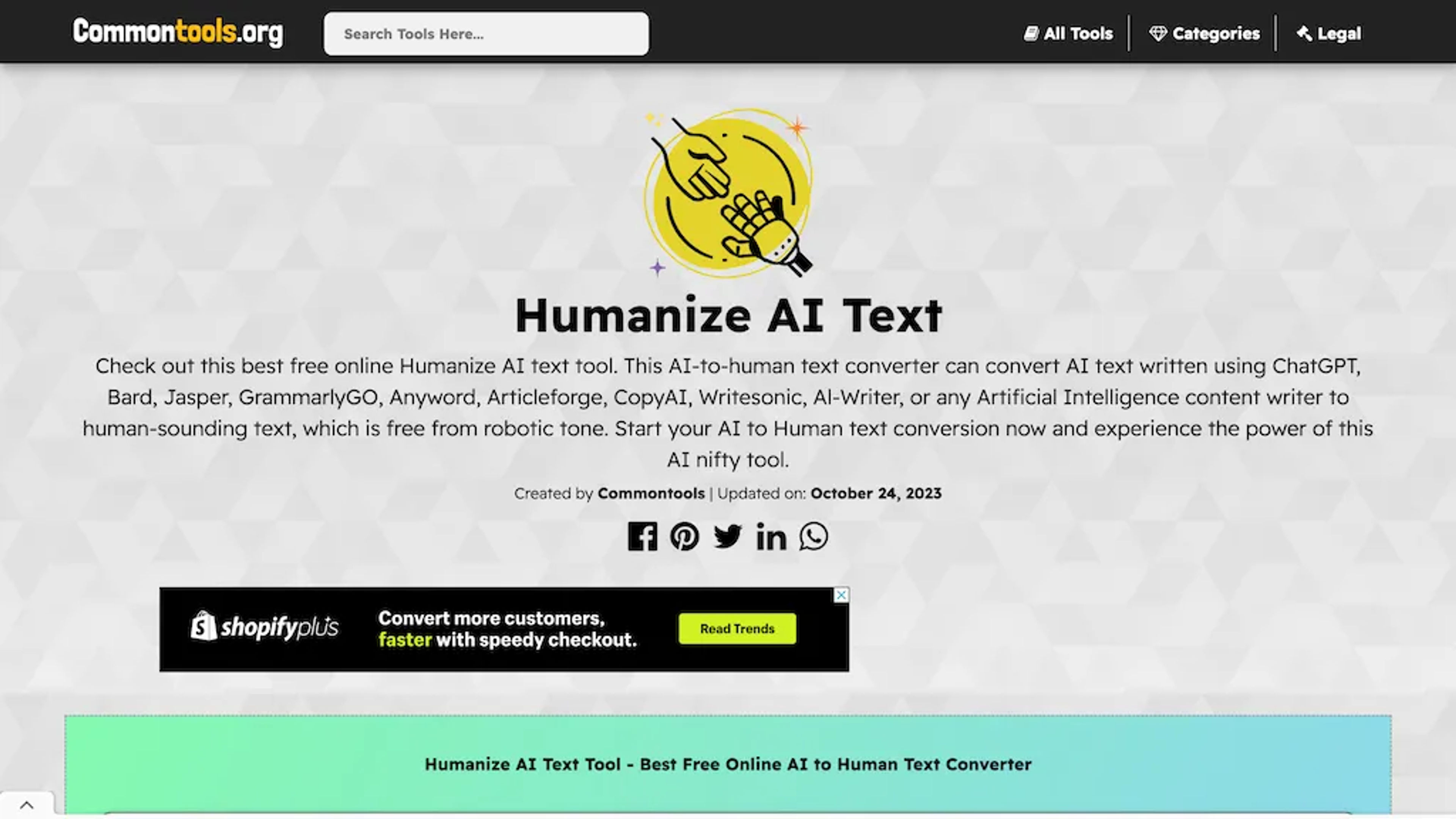Click the Commontools.org home logo
Image resolution: width=1456 pixels, height=819 pixels.
pyautogui.click(x=178, y=33)
